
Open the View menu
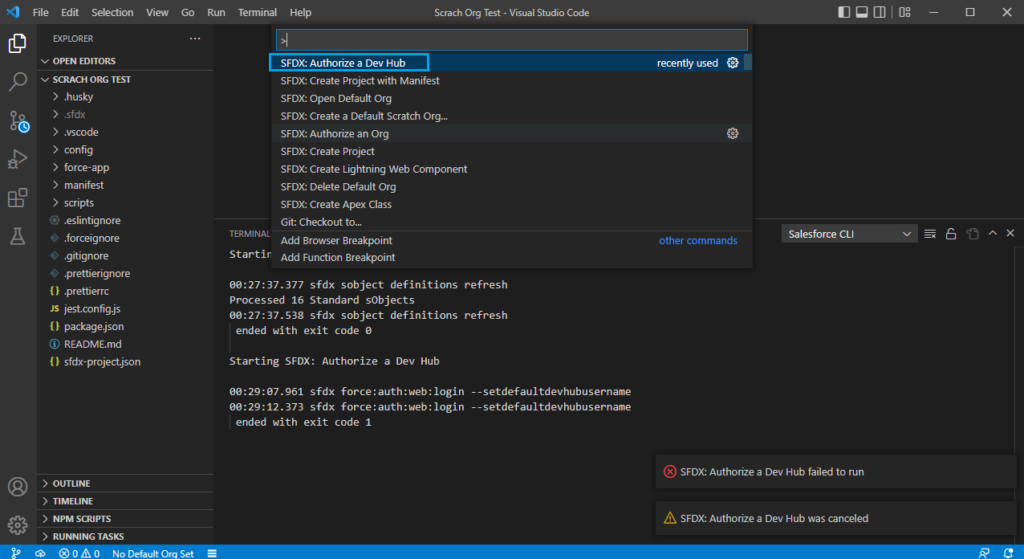click(x=157, y=12)
